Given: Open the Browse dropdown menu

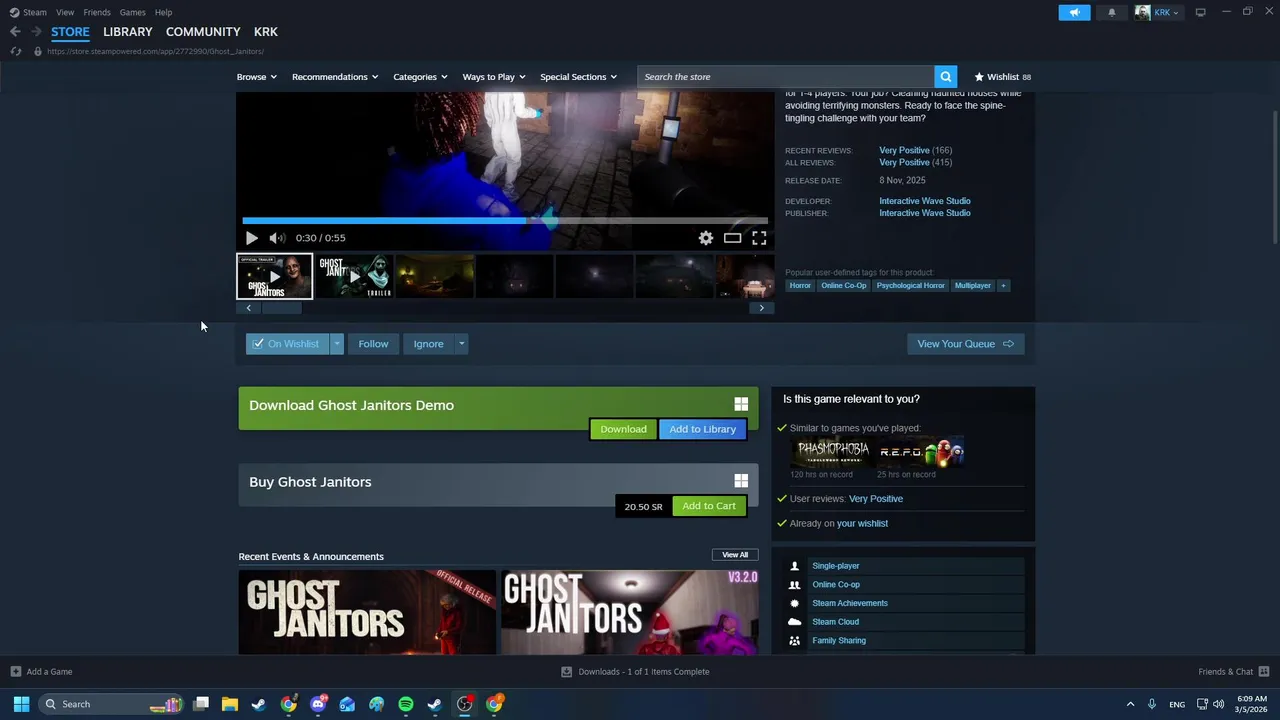Looking at the screenshot, I should [x=257, y=77].
